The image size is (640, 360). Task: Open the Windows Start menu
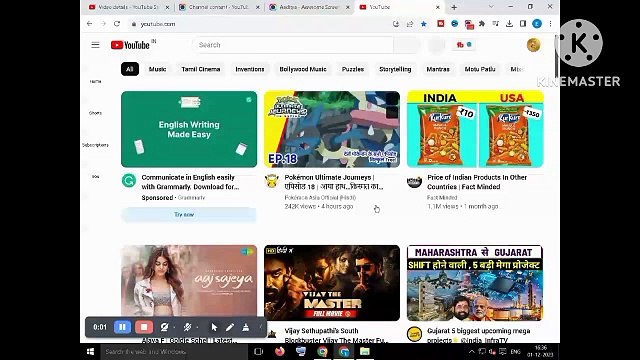(91, 351)
